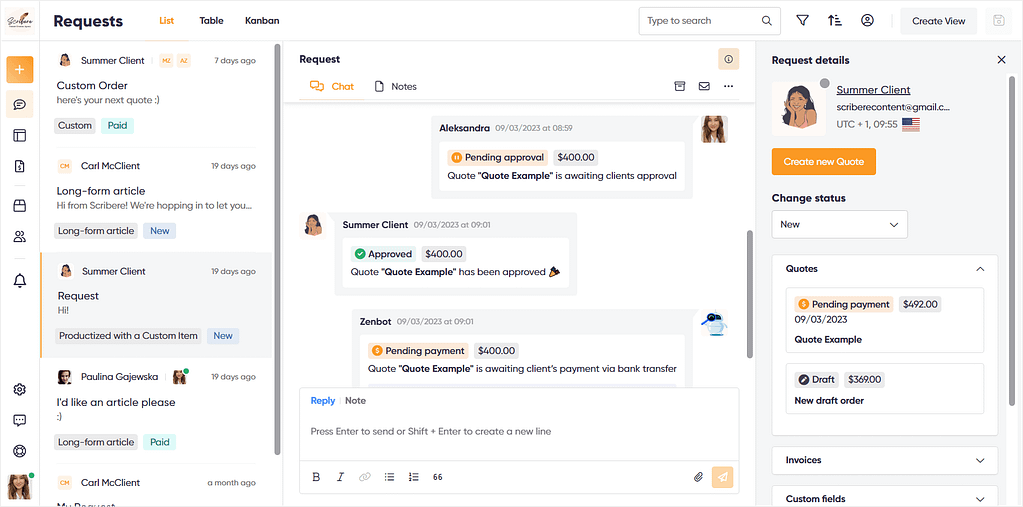Image resolution: width=1023 pixels, height=507 pixels.
Task: Open the notifications bell icon
Action: (x=20, y=281)
